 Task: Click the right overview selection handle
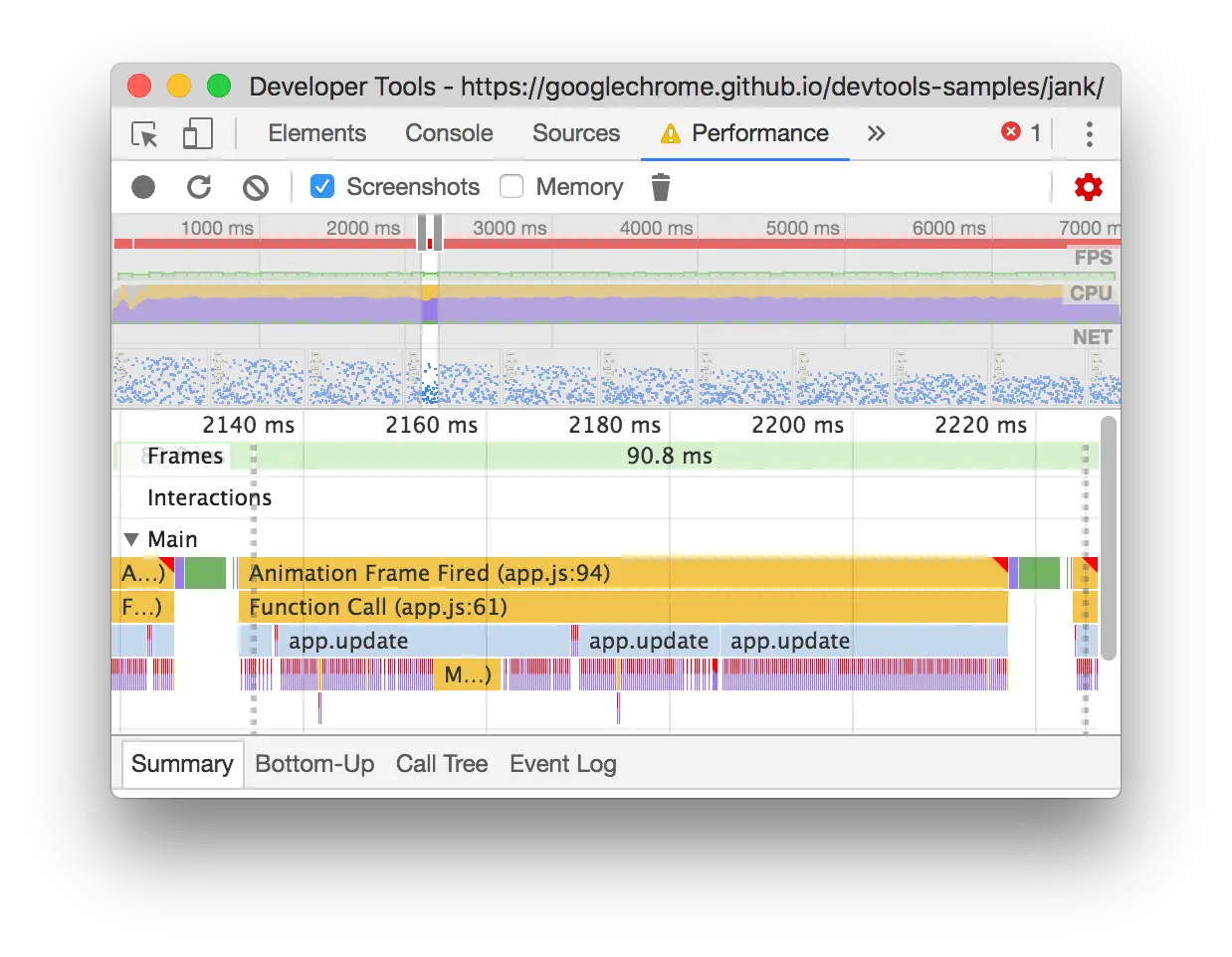click(438, 232)
